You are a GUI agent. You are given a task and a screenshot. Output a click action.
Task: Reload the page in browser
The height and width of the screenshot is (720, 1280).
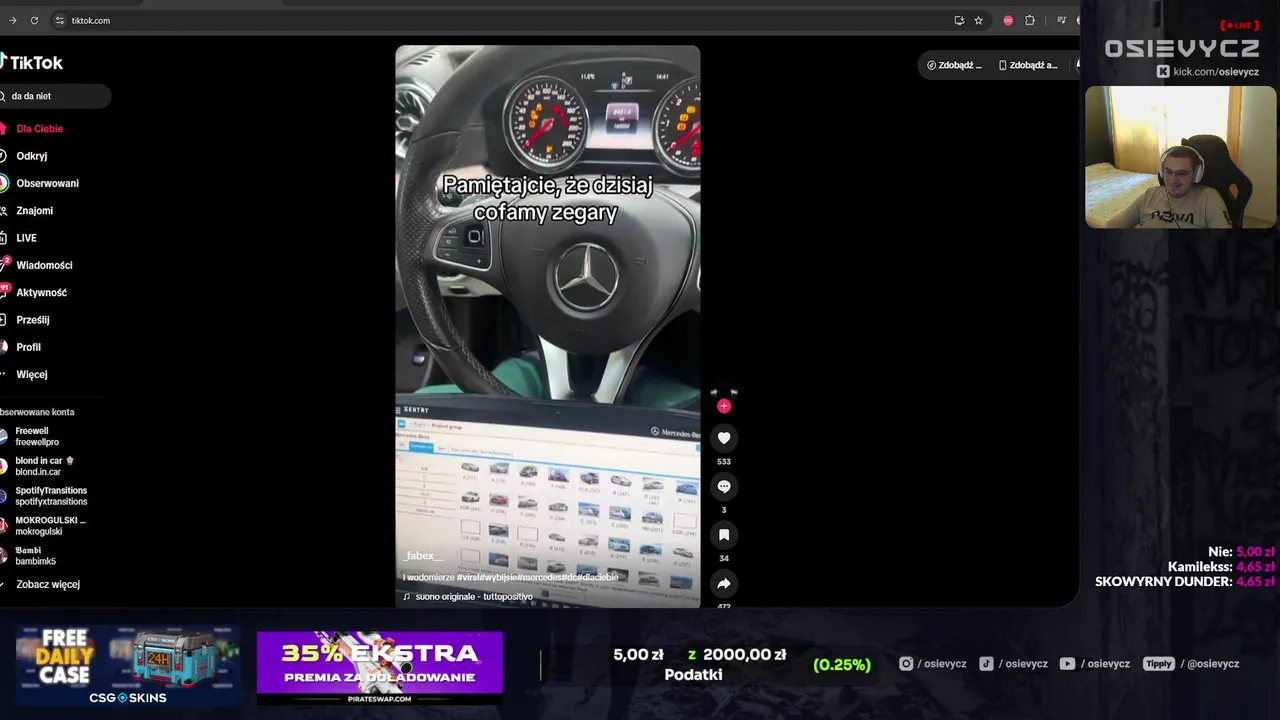pyautogui.click(x=34, y=20)
